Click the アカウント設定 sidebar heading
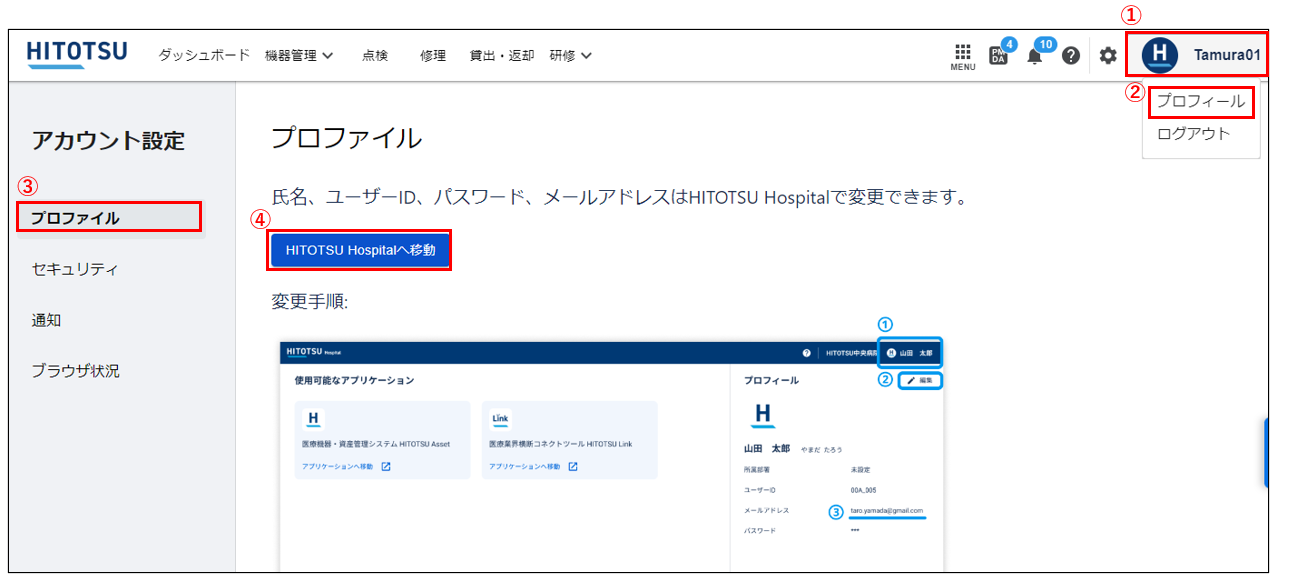Viewport: 1291px width, 577px height. tap(108, 140)
